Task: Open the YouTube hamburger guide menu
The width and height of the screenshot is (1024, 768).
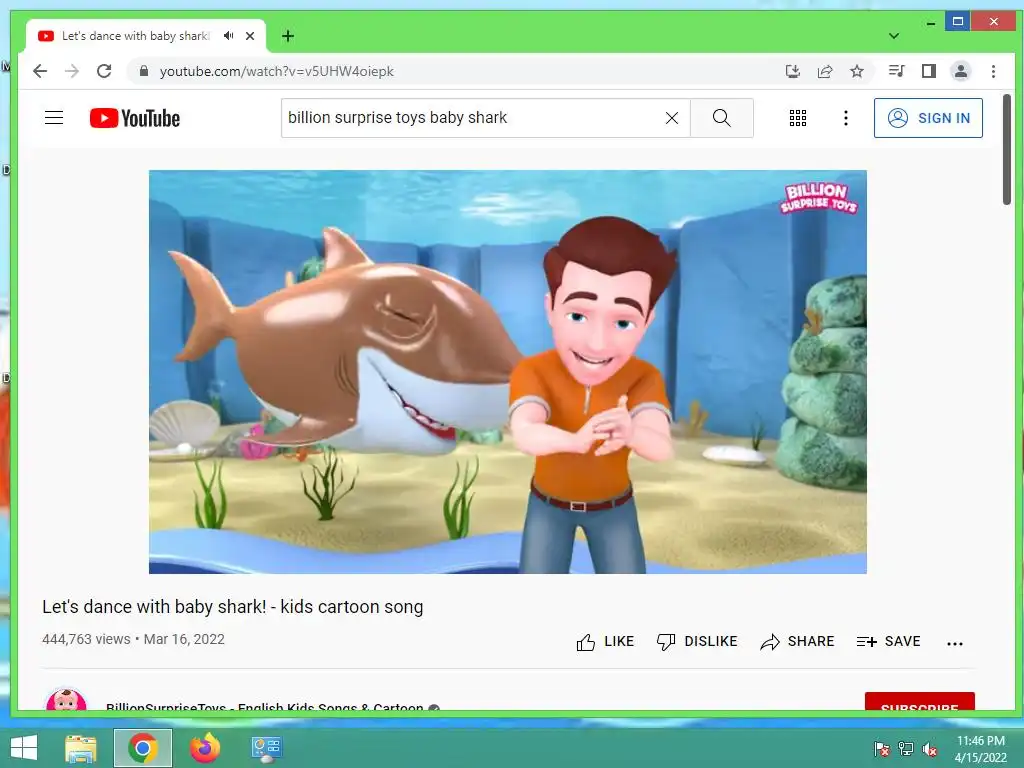Action: (54, 118)
